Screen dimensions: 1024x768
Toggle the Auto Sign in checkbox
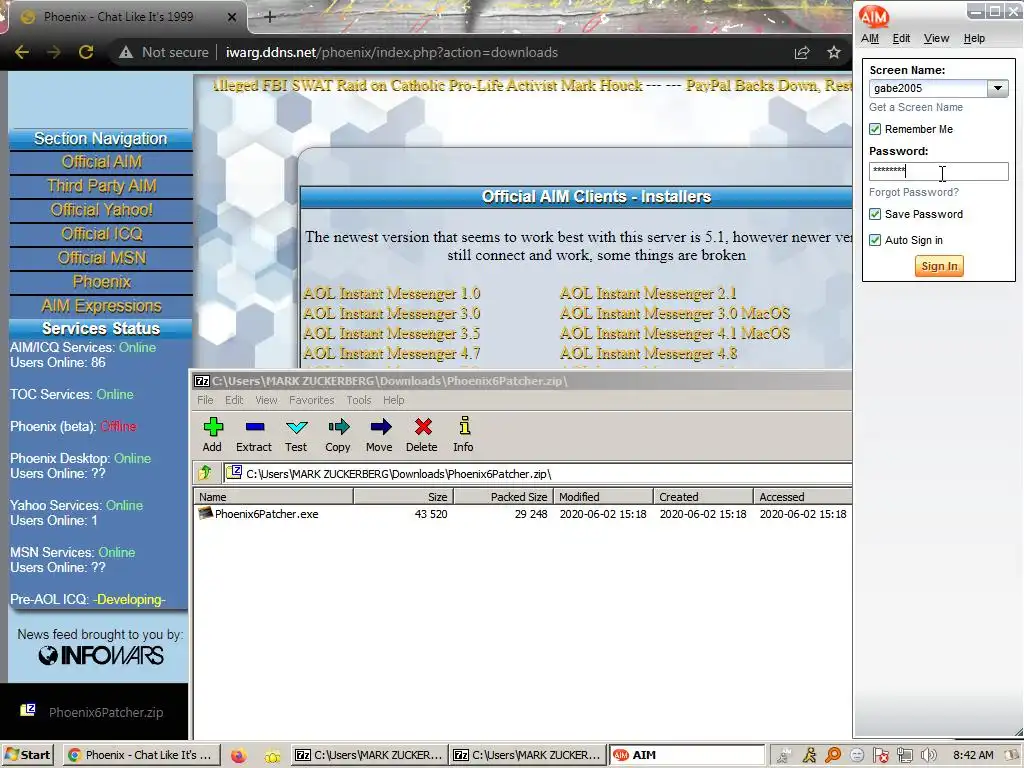pyautogui.click(x=875, y=240)
